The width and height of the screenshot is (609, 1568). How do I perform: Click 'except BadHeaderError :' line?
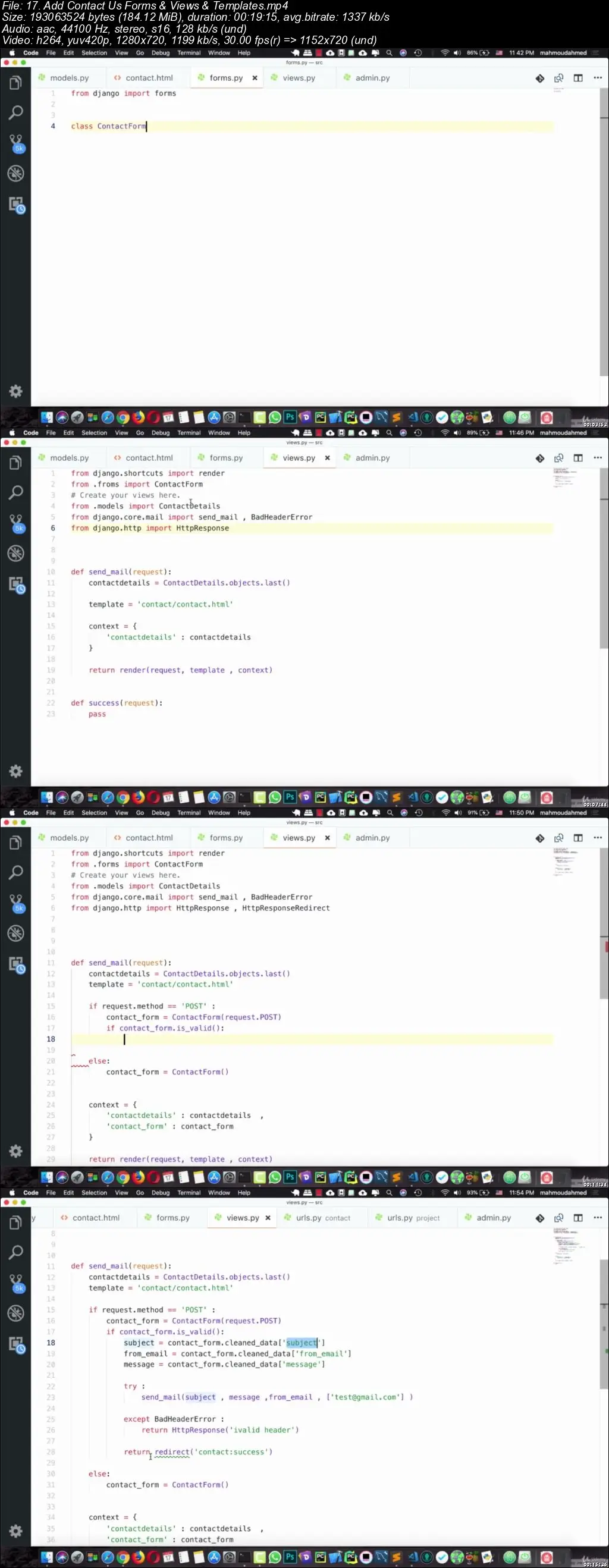point(174,1419)
